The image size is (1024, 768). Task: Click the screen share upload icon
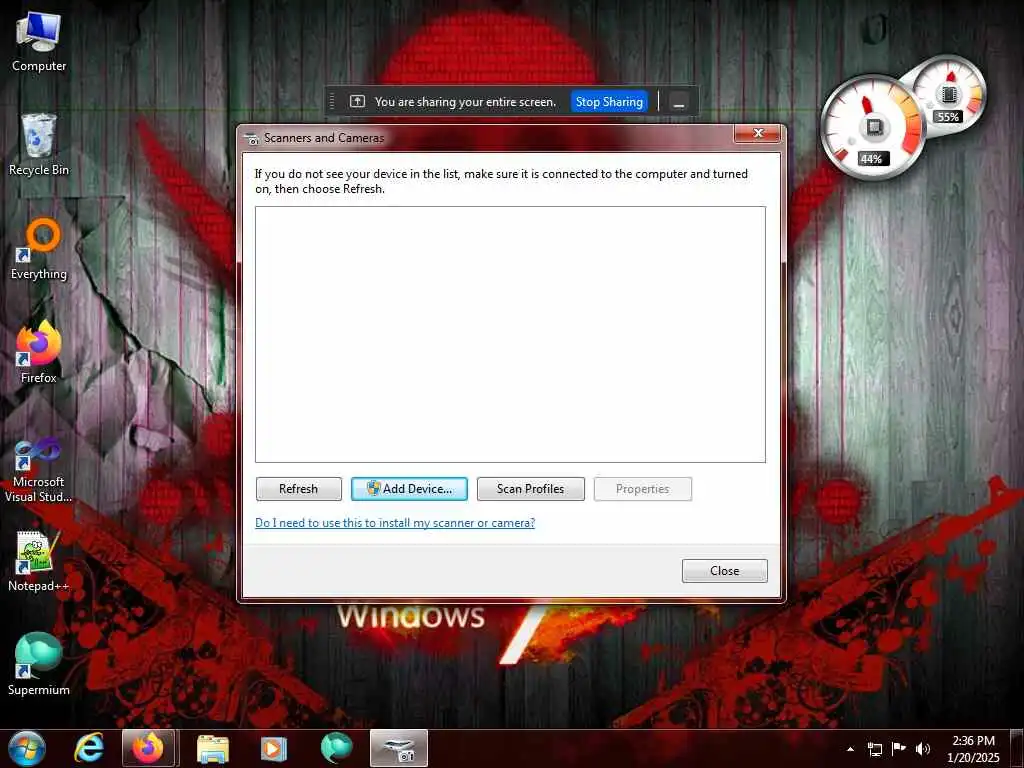coord(357,101)
